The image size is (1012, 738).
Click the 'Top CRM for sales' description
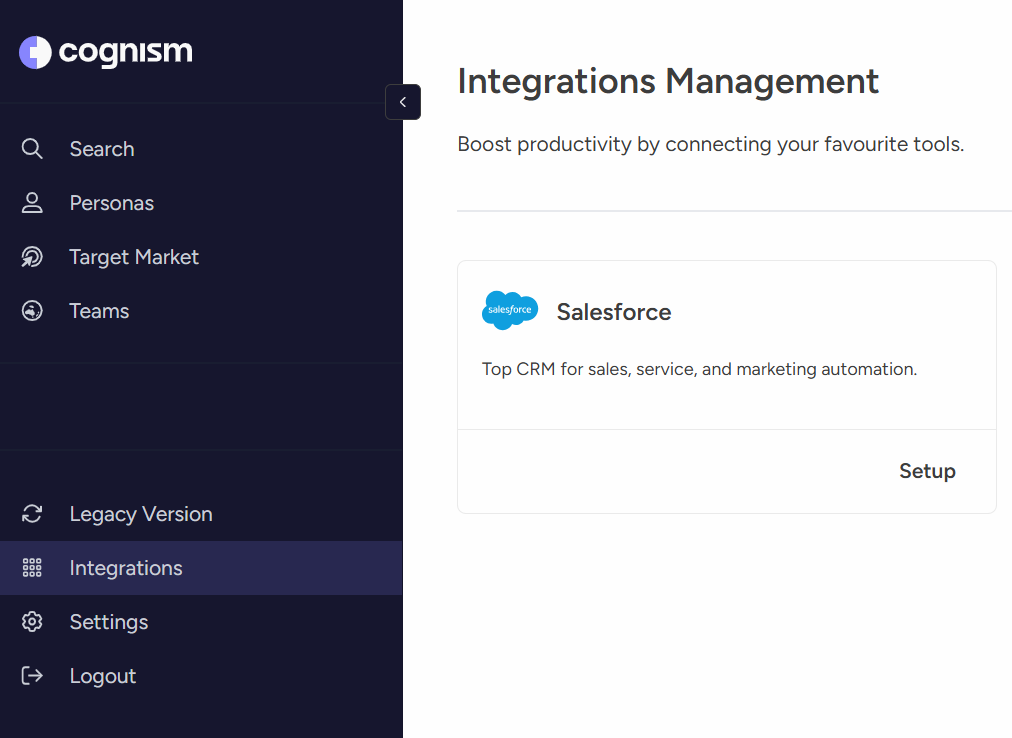(x=699, y=369)
